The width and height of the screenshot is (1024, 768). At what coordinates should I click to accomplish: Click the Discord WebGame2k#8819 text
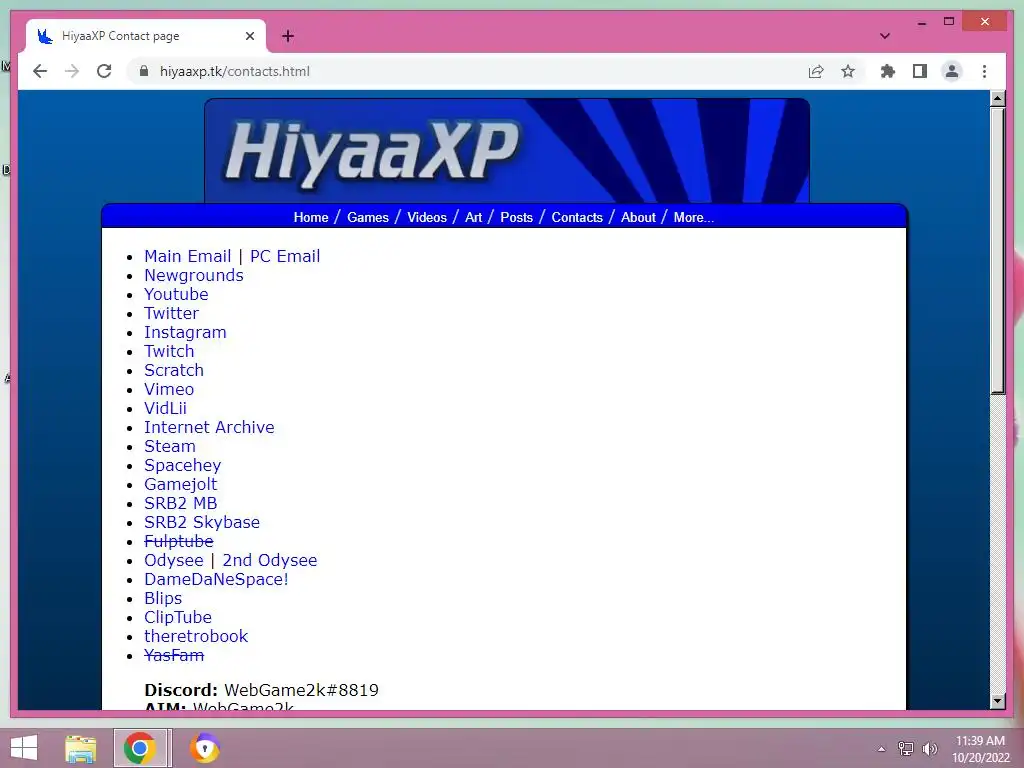(261, 690)
